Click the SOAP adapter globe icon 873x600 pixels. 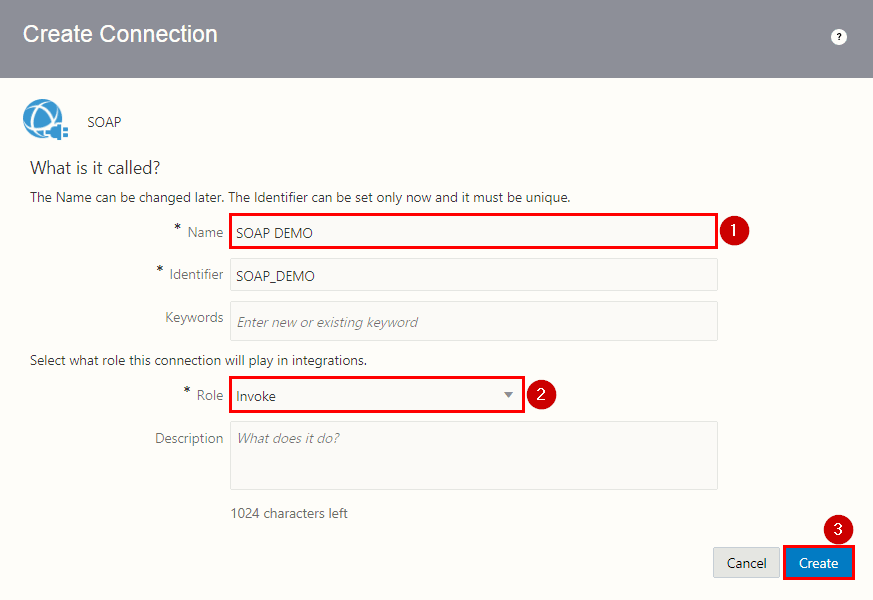(x=44, y=121)
